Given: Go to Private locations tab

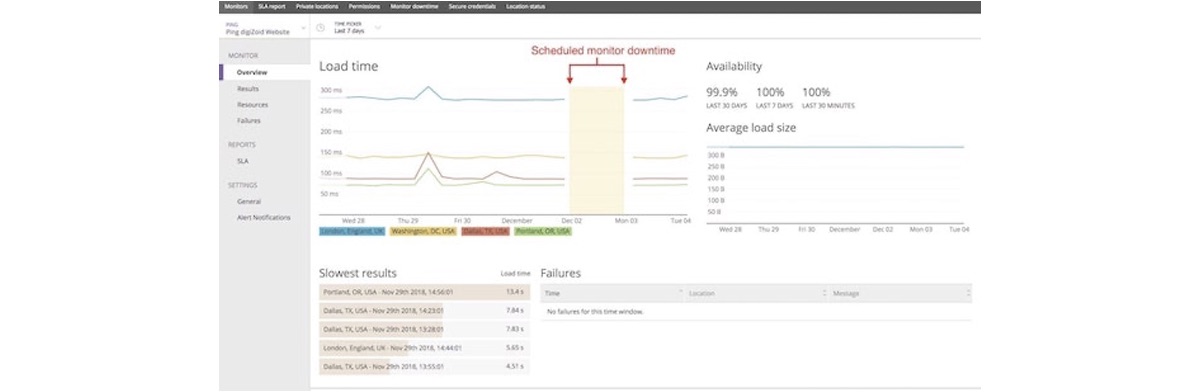Looking at the screenshot, I should click(x=318, y=7).
